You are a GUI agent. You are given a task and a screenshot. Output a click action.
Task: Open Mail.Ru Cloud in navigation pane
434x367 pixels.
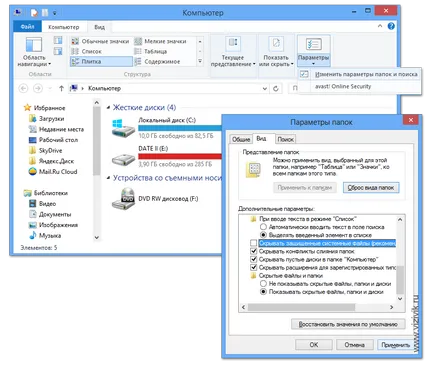[53, 172]
